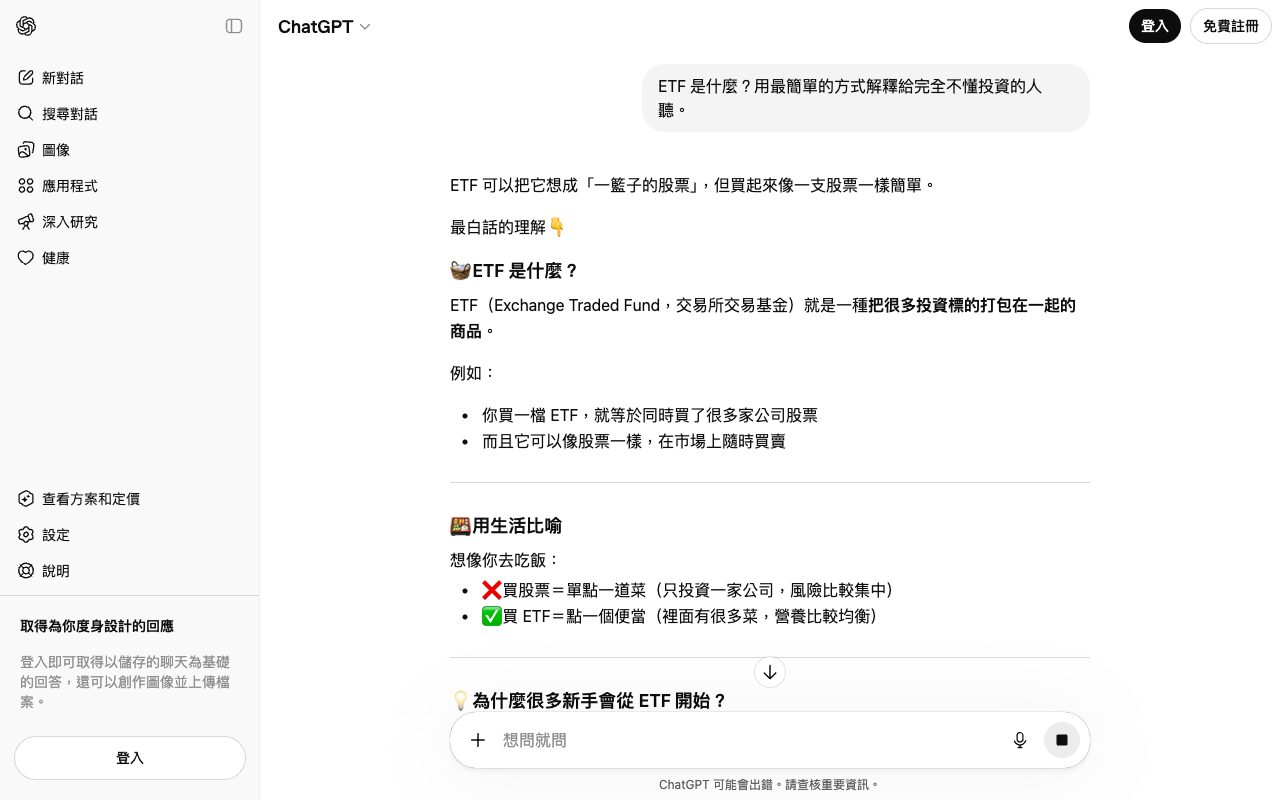Open 設定 settings
Image resolution: width=1280 pixels, height=800 pixels.
(56, 535)
